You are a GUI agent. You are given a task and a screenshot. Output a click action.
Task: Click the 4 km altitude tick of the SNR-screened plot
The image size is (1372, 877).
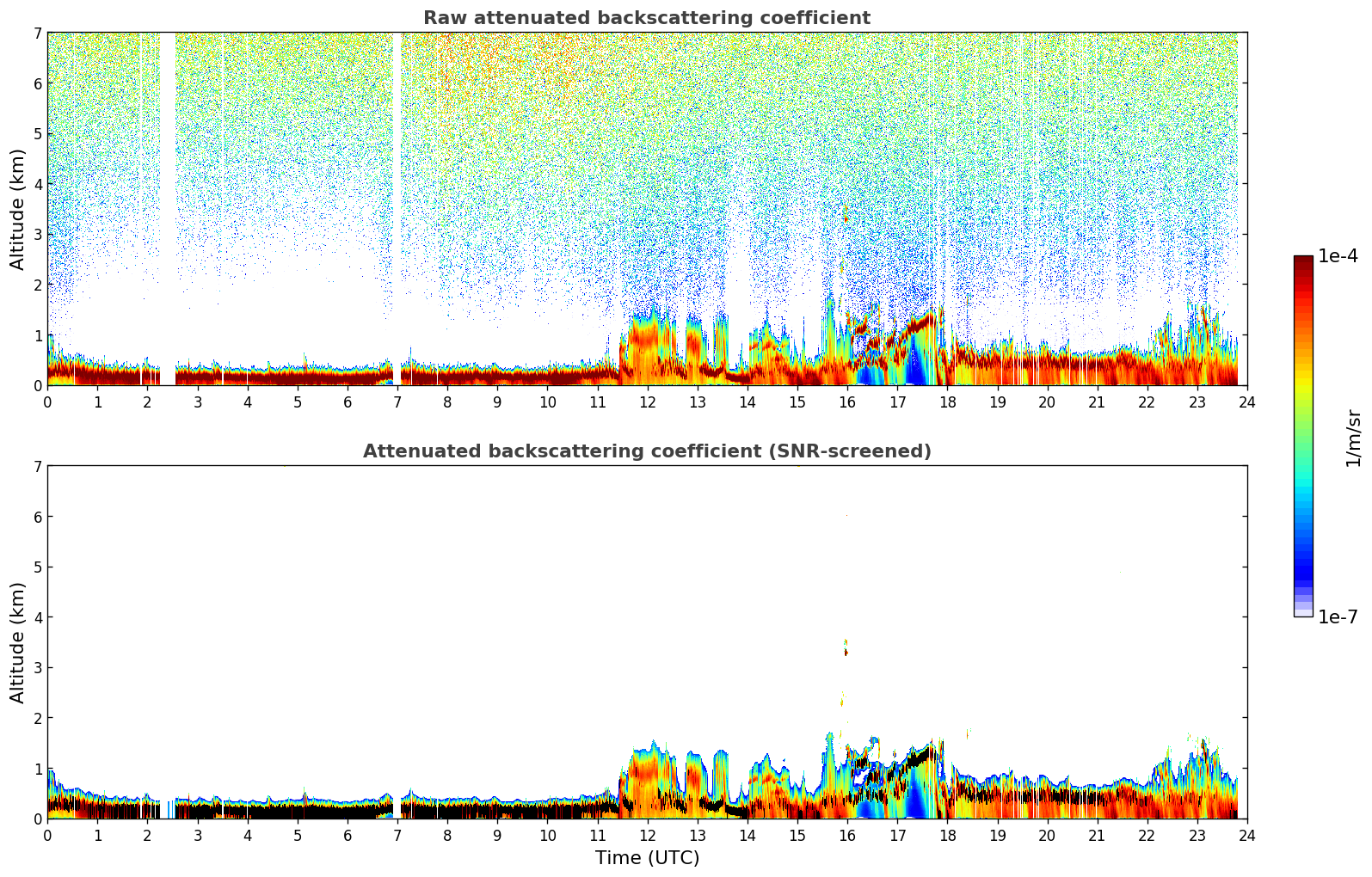tap(38, 617)
